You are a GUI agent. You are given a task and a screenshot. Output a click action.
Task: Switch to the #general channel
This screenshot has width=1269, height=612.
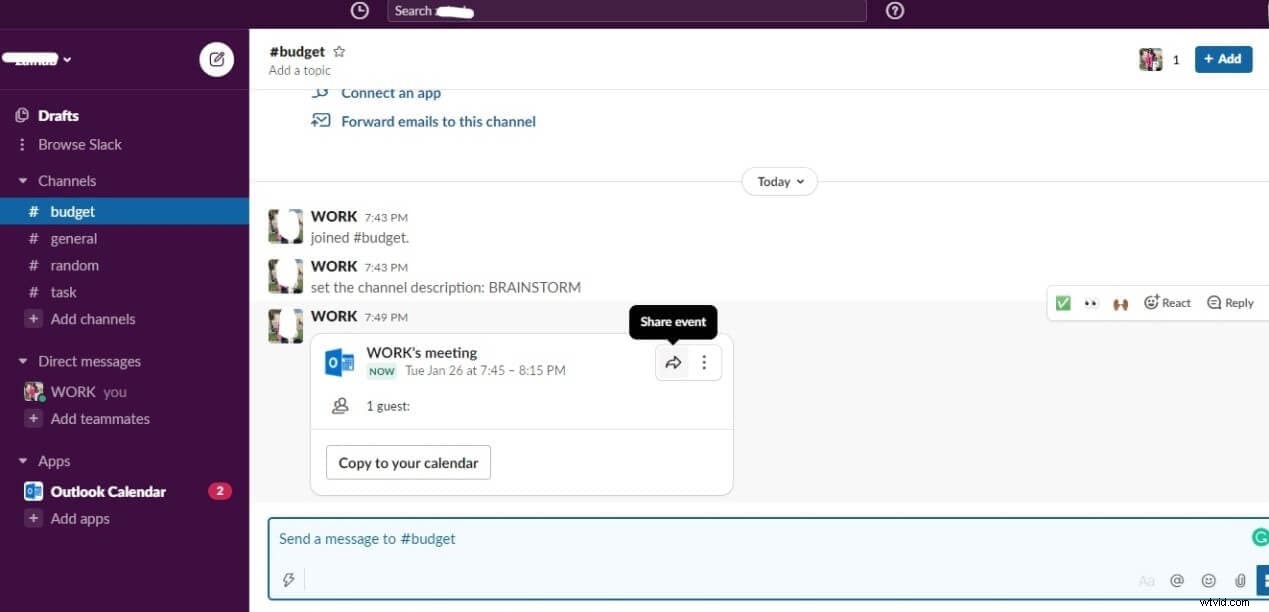(74, 238)
